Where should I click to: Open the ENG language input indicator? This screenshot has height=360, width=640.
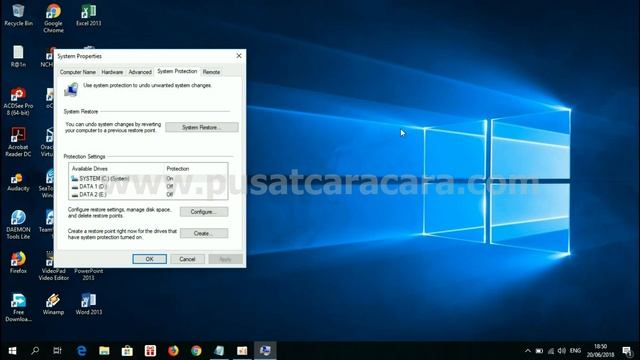point(575,351)
